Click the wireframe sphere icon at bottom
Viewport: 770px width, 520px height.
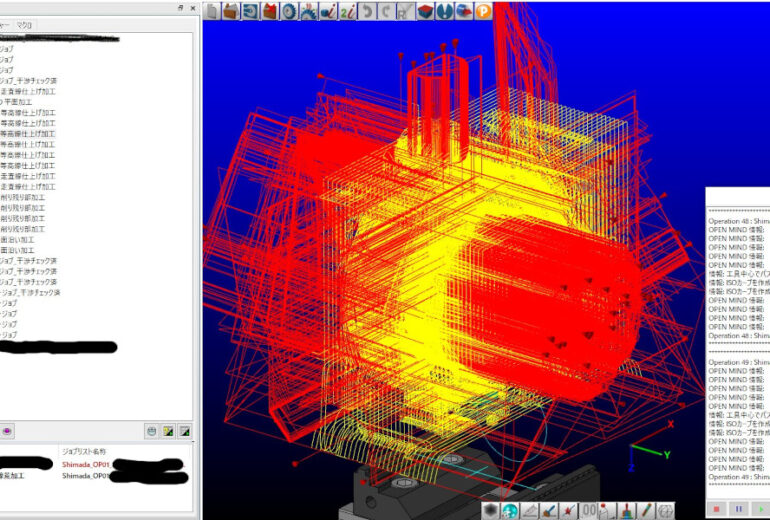[x=666, y=511]
